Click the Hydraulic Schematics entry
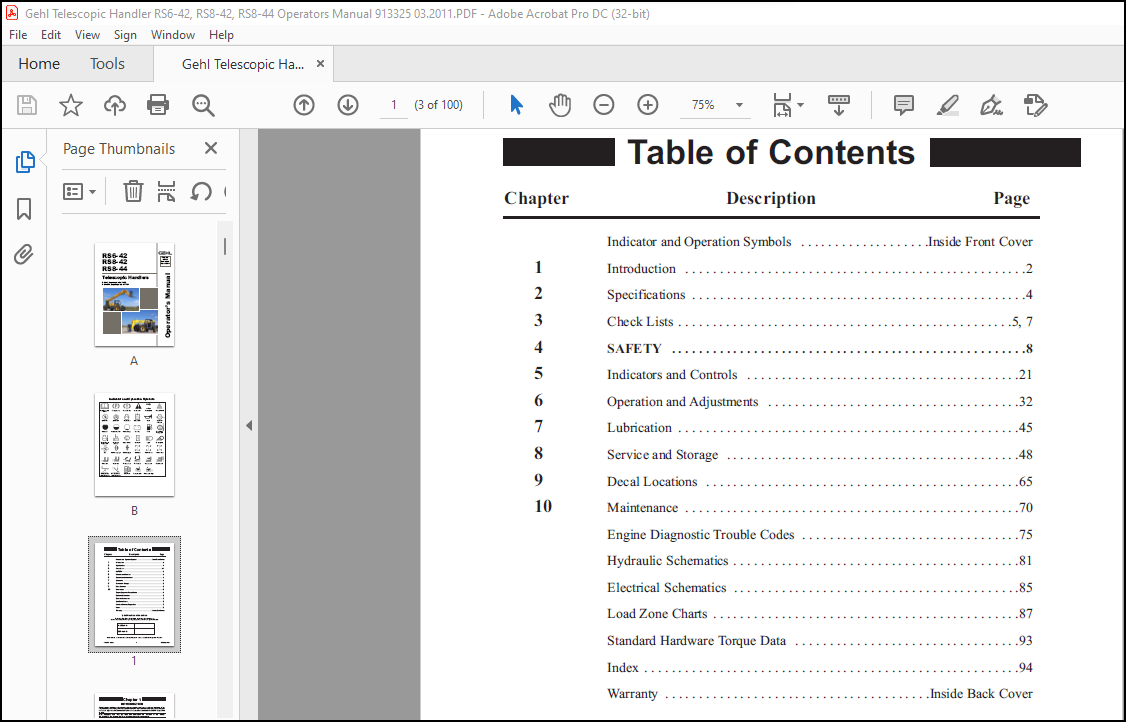Viewport: 1126px width, 722px height. pyautogui.click(x=819, y=560)
